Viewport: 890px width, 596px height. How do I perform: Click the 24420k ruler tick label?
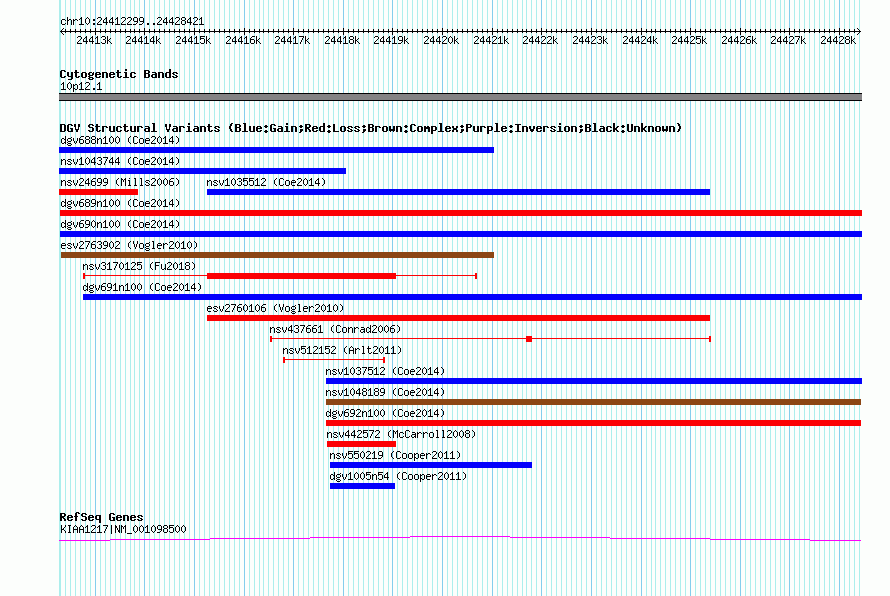coord(441,40)
